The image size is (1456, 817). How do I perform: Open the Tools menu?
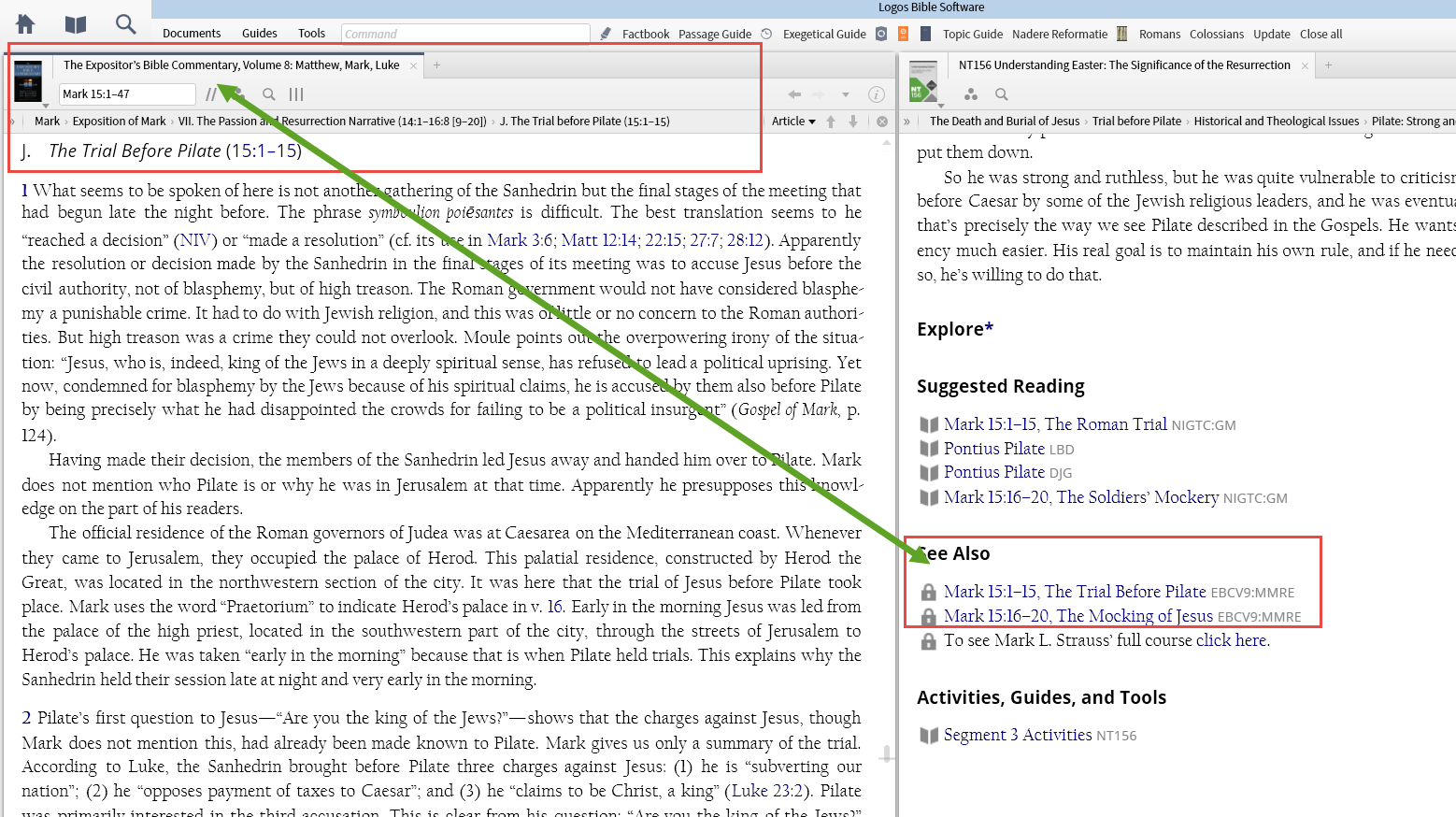tap(312, 34)
